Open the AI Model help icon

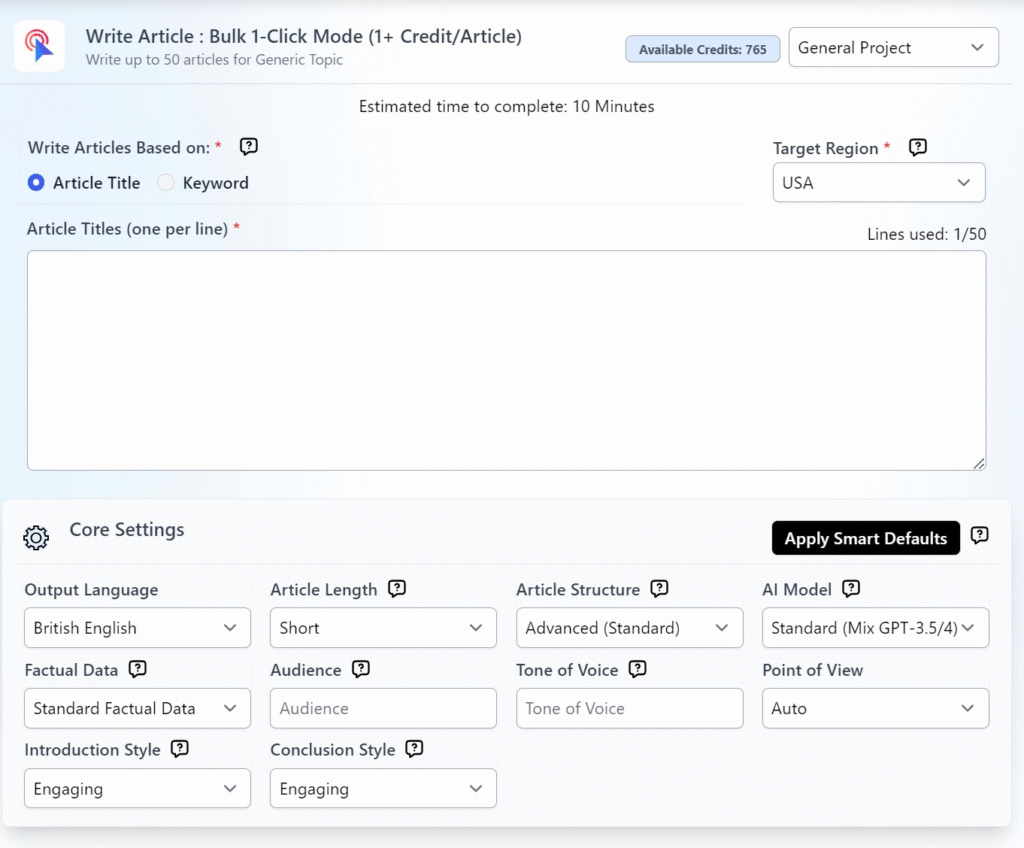pyautogui.click(x=850, y=589)
